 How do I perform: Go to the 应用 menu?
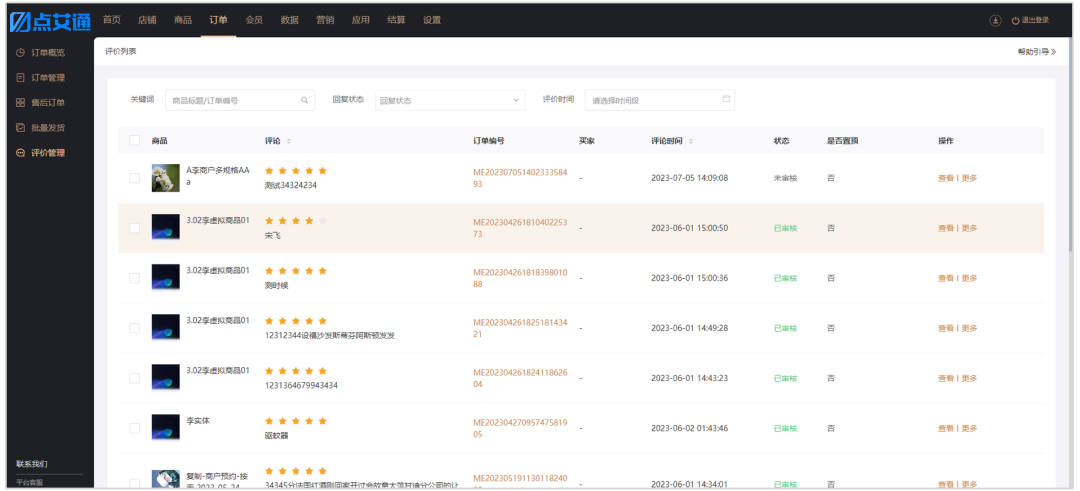(361, 20)
